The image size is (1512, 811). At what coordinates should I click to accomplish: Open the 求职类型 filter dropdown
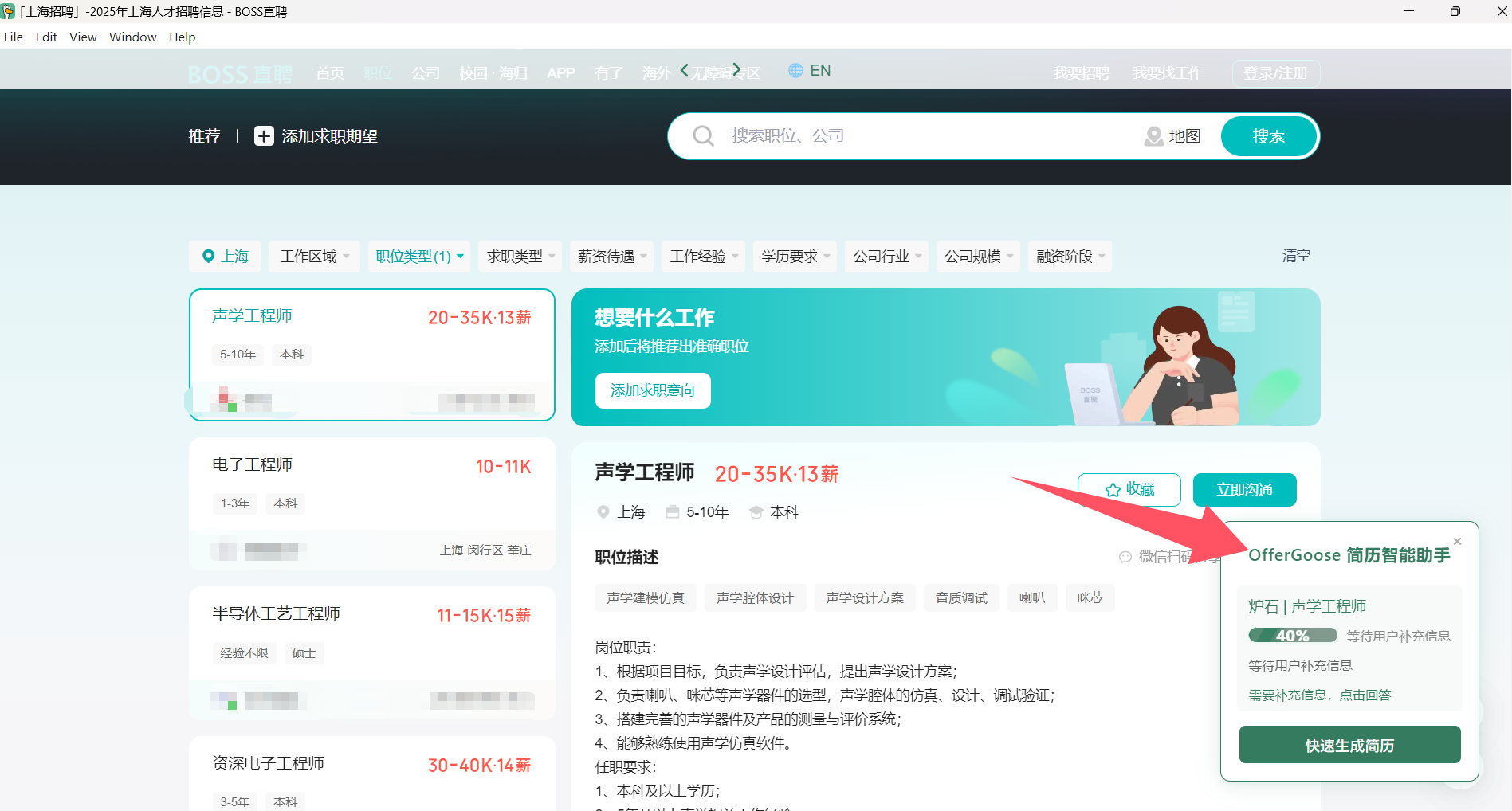tap(520, 257)
